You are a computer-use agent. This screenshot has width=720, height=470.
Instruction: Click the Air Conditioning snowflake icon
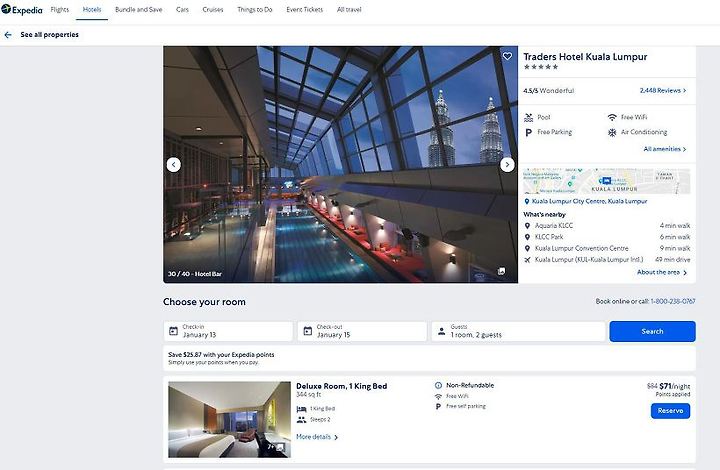[612, 133]
